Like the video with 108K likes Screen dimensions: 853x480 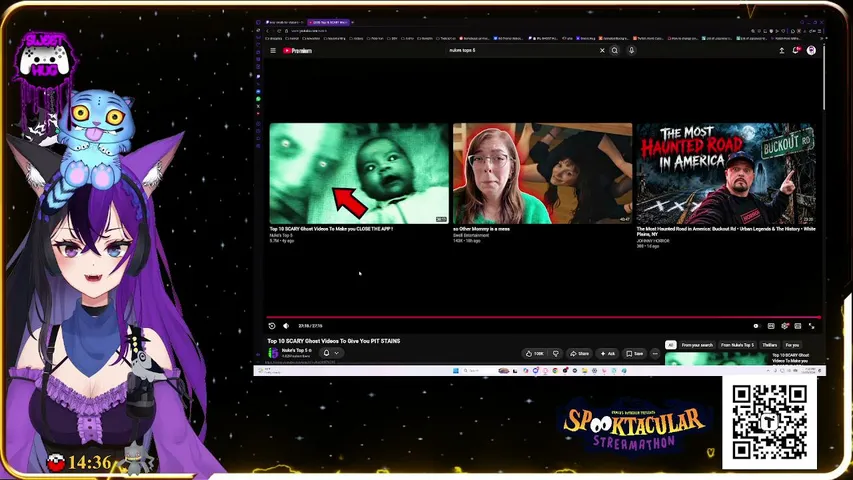point(534,354)
